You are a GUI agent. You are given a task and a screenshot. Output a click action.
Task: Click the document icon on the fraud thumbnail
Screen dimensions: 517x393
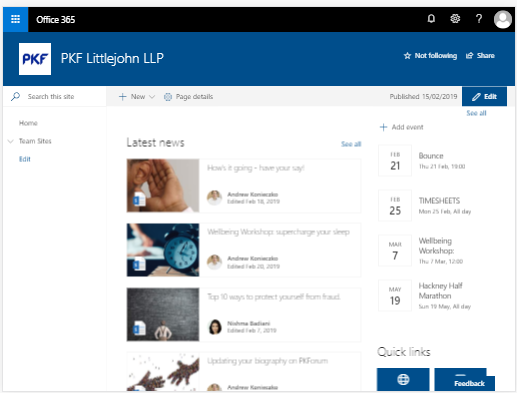click(139, 328)
